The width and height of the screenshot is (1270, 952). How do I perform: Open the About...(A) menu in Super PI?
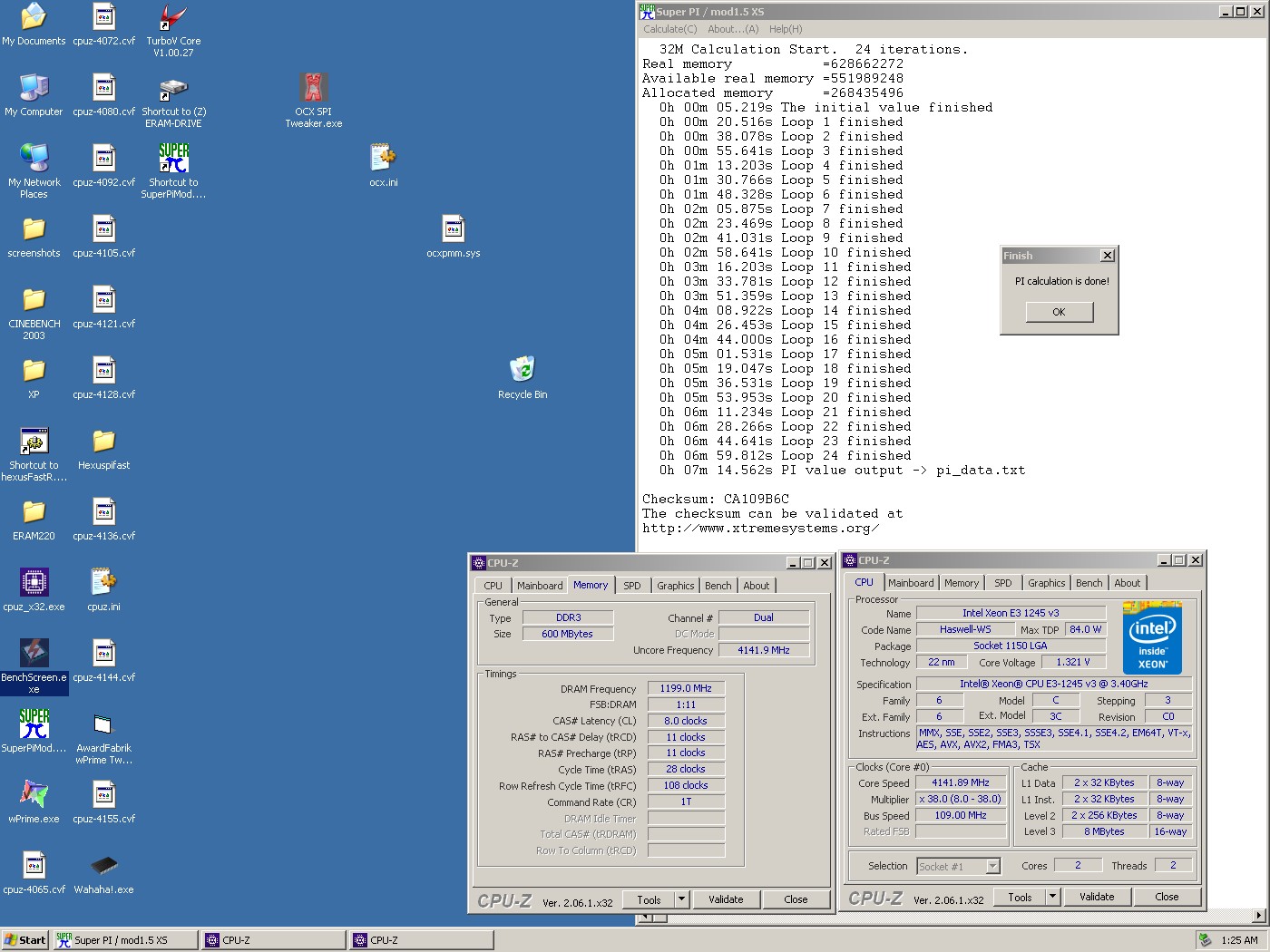[733, 29]
